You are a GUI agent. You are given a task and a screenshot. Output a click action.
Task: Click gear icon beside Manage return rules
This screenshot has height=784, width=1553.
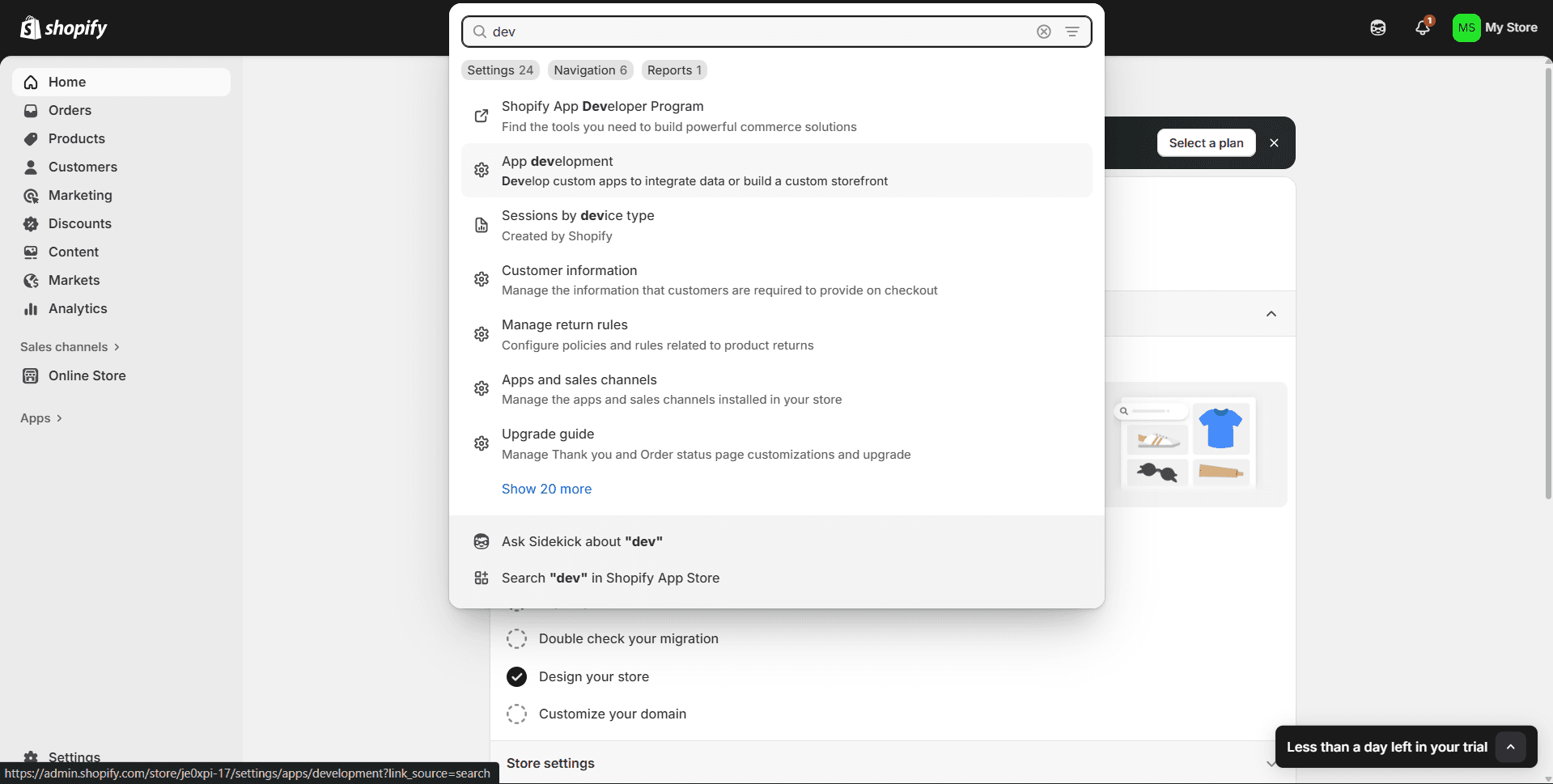tap(482, 334)
